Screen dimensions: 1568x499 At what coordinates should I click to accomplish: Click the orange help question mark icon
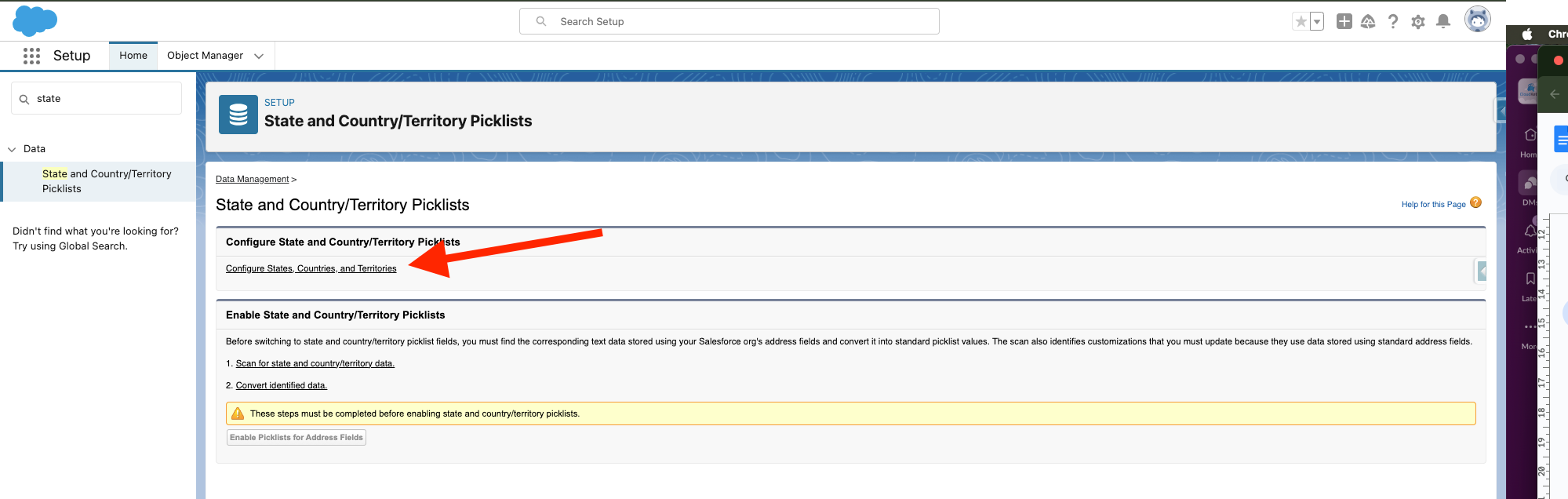coord(1475,202)
